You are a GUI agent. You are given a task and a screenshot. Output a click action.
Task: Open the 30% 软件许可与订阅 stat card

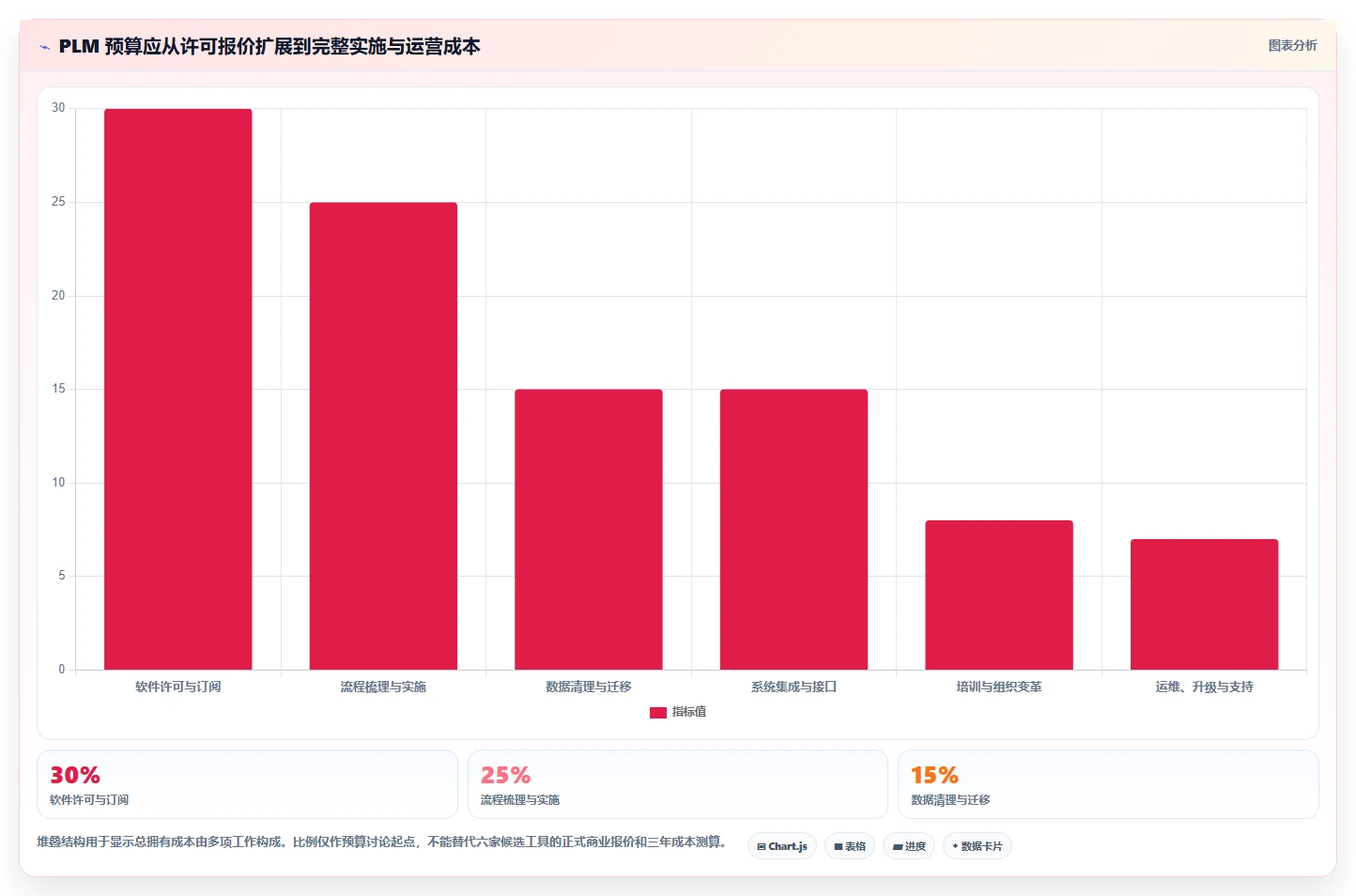click(x=247, y=784)
